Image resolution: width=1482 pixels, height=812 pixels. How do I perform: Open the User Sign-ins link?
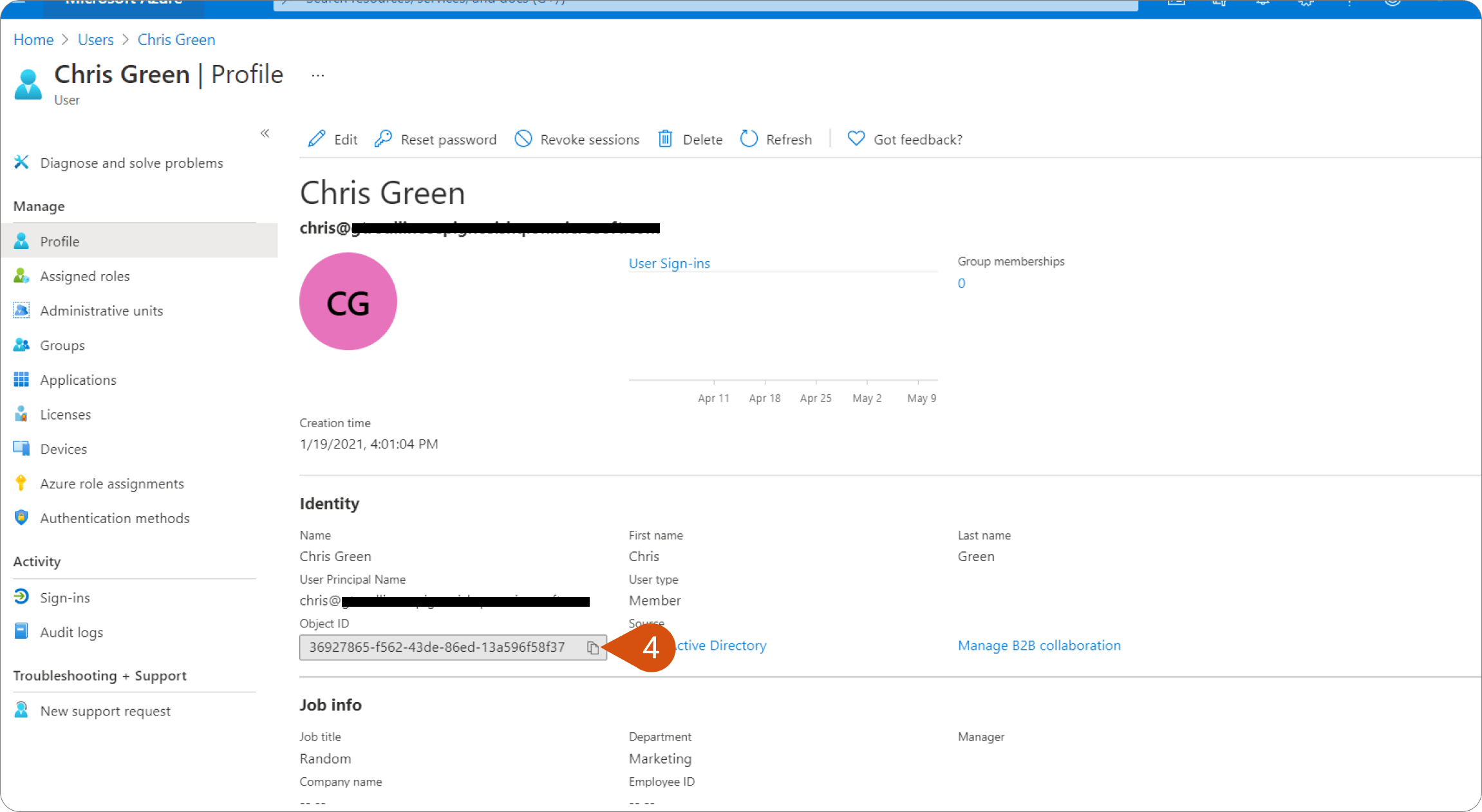tap(670, 263)
